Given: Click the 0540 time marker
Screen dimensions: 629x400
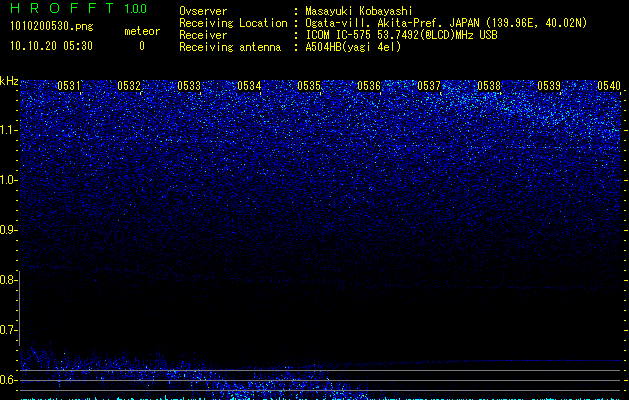Looking at the screenshot, I should click(x=609, y=86).
